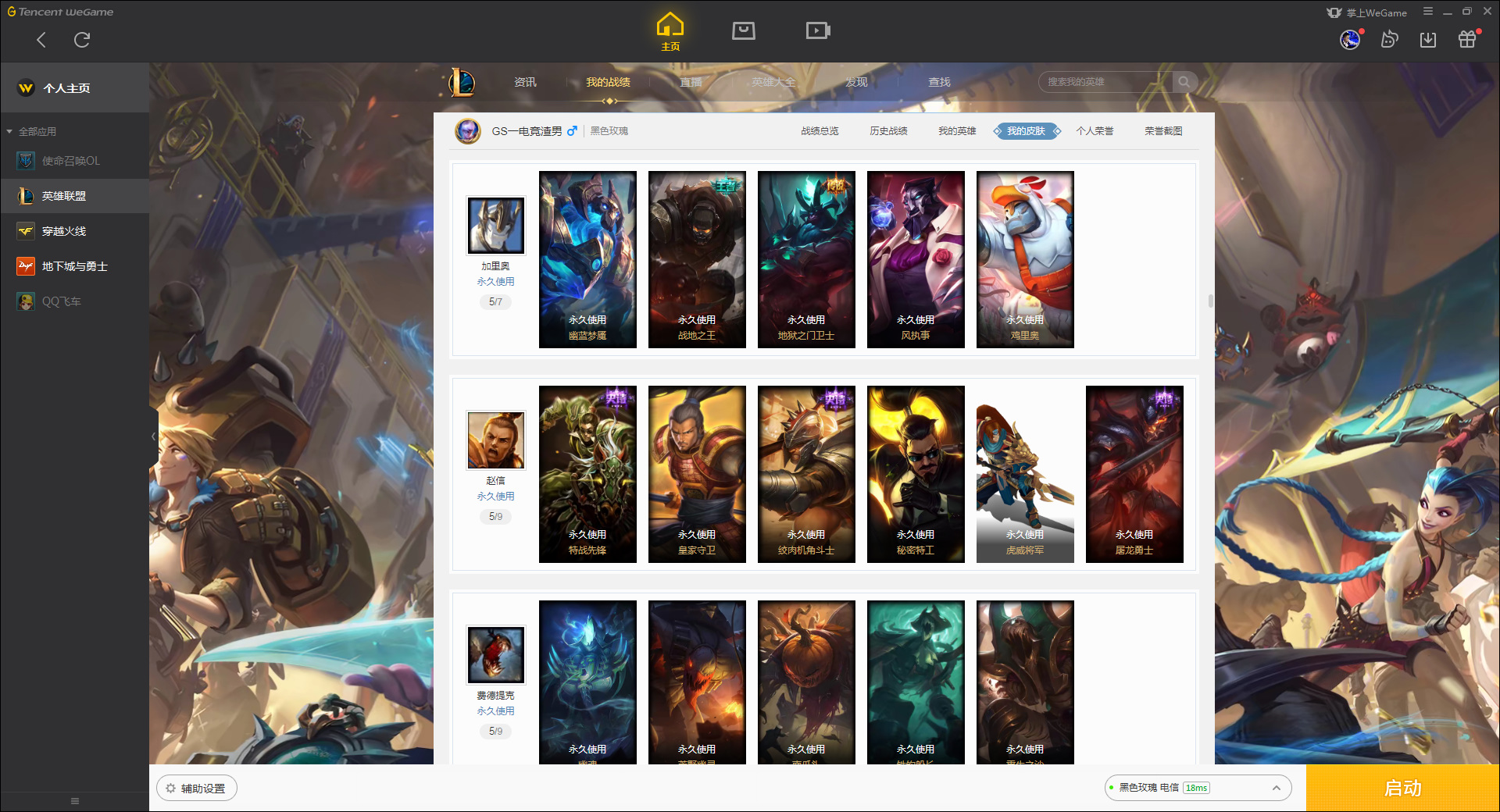Click the 费德提克 champion portrait
1500x812 pixels.
point(495,655)
